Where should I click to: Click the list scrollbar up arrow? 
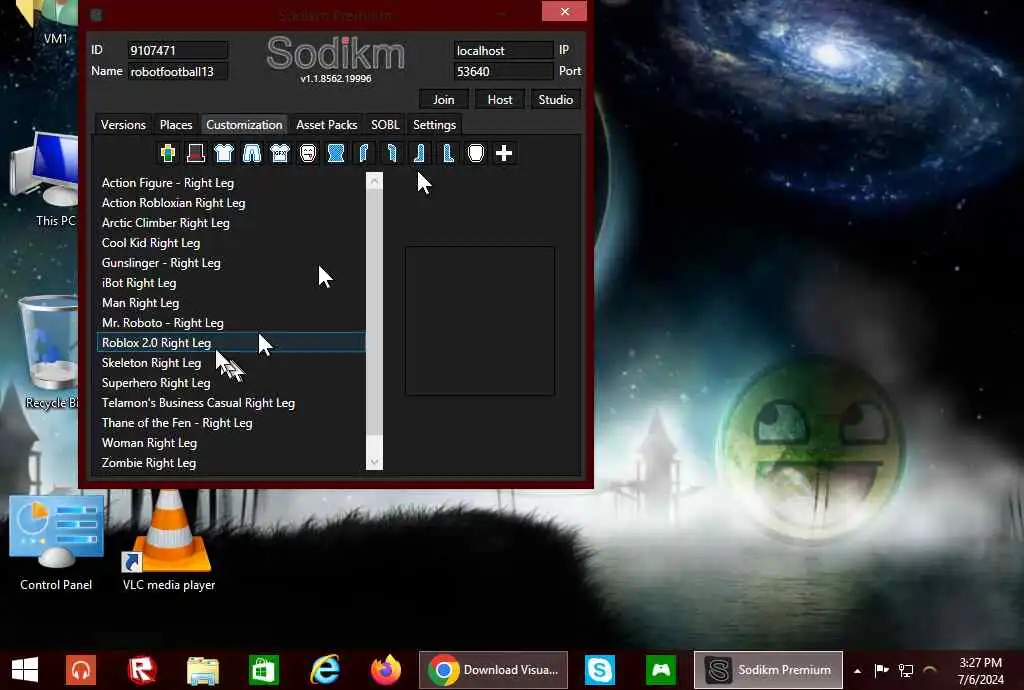(x=374, y=181)
